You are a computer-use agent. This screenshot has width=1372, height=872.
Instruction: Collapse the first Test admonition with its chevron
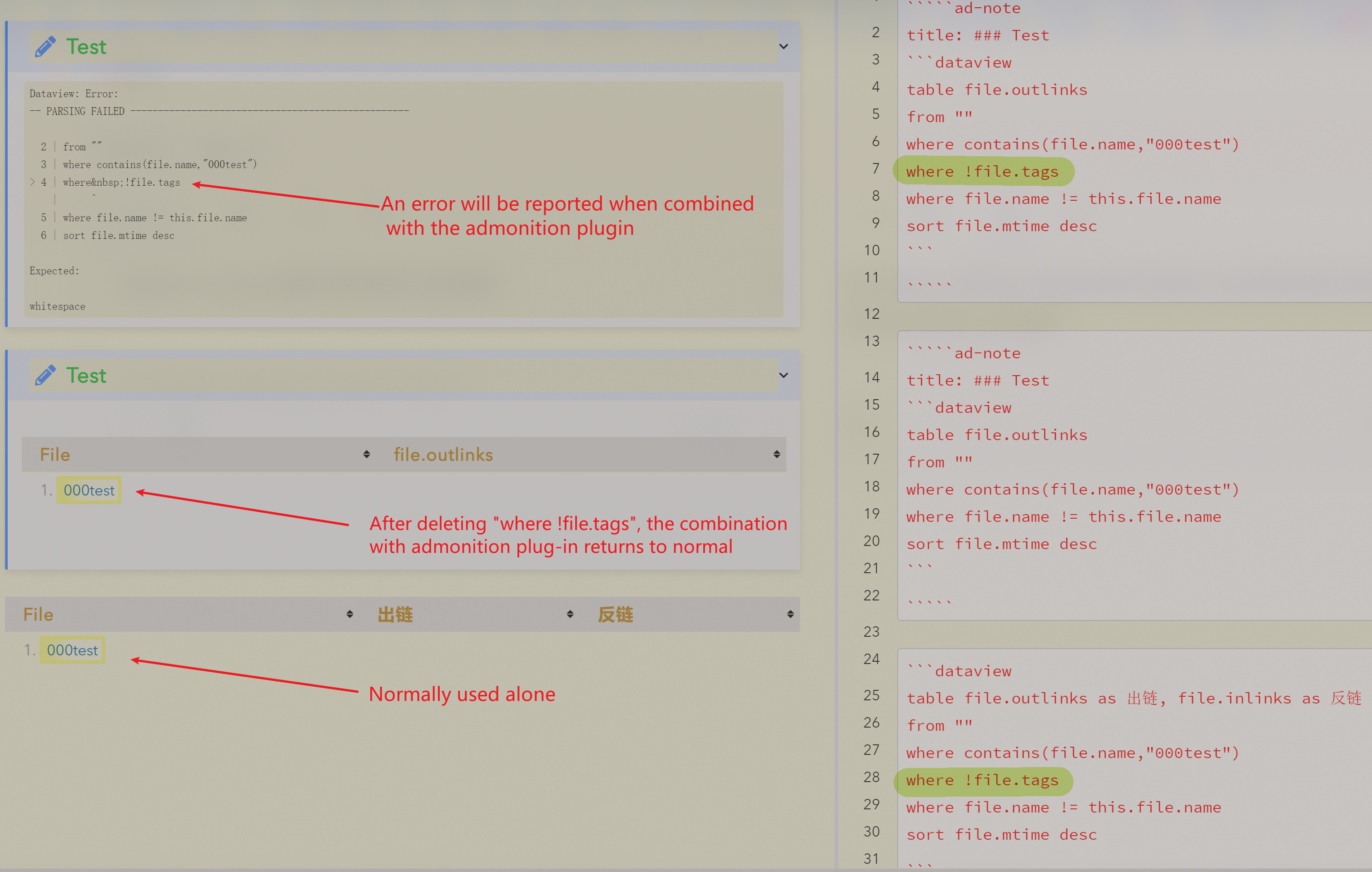783,47
